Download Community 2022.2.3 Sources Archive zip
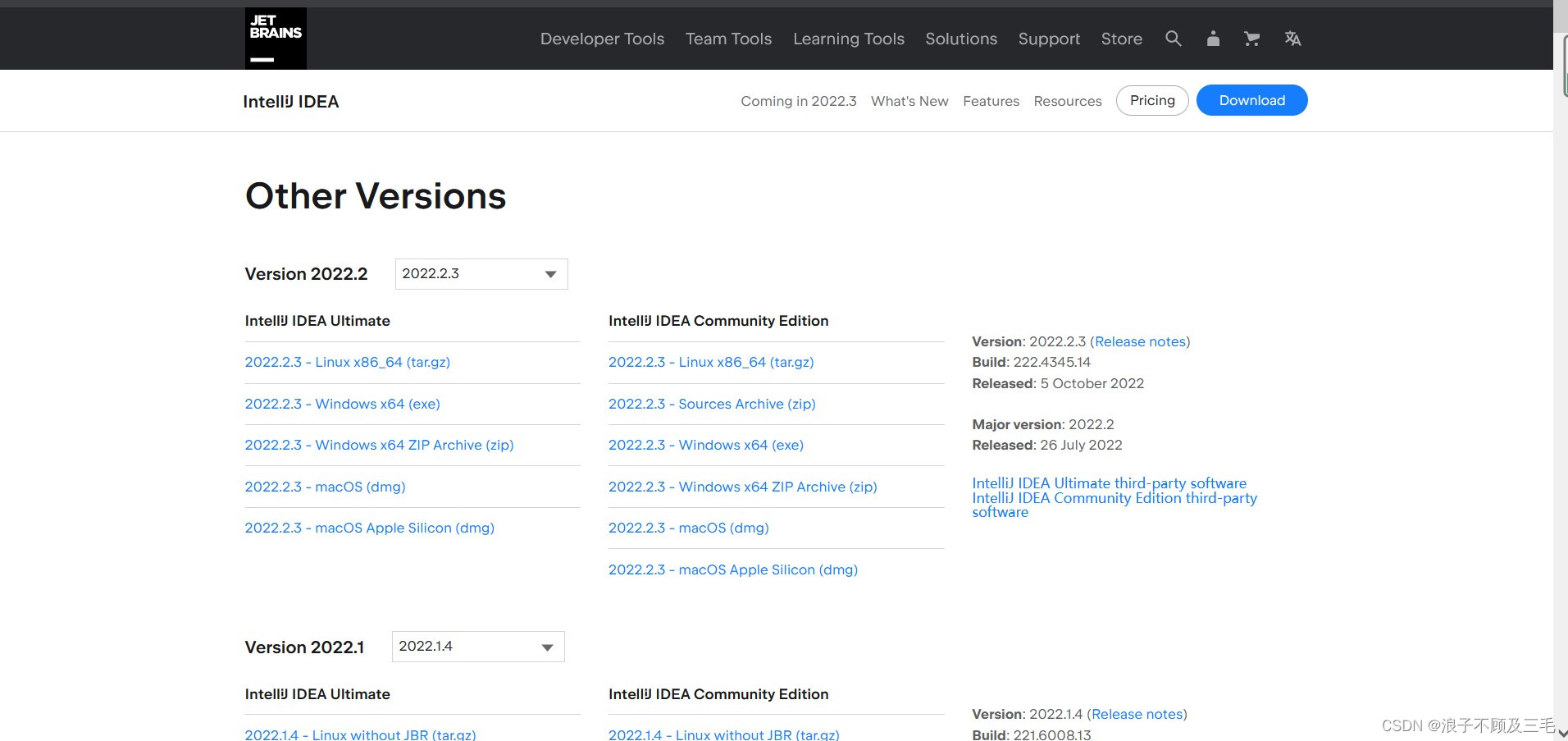This screenshot has height=741, width=1568. point(712,404)
